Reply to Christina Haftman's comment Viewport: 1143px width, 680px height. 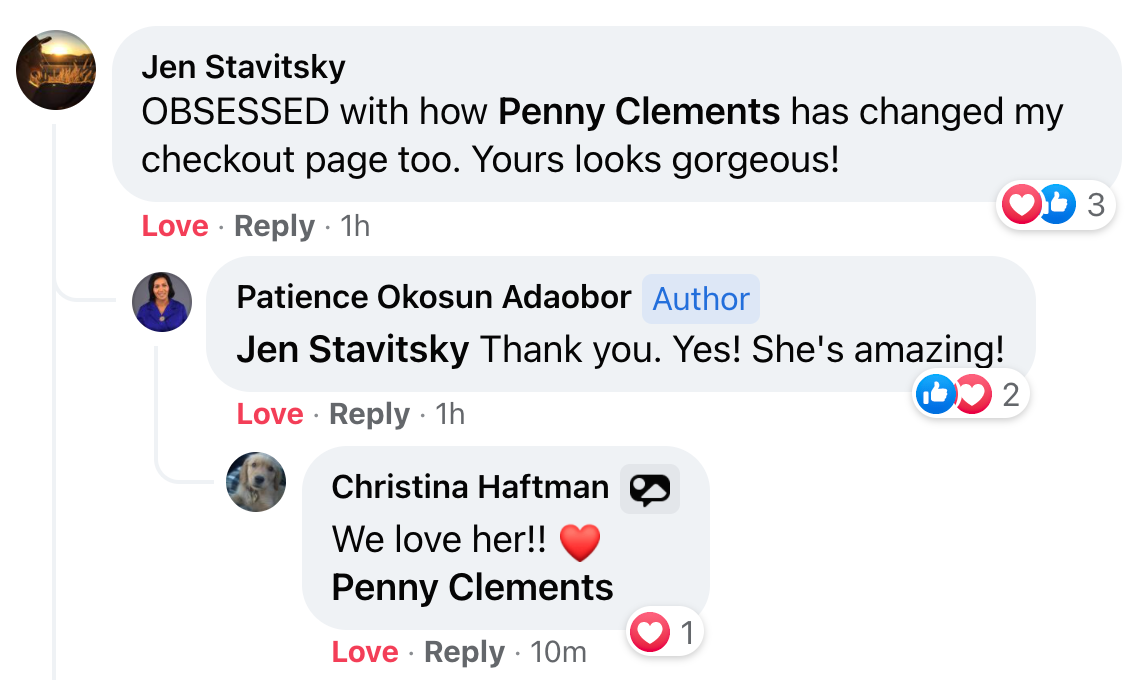pos(464,652)
